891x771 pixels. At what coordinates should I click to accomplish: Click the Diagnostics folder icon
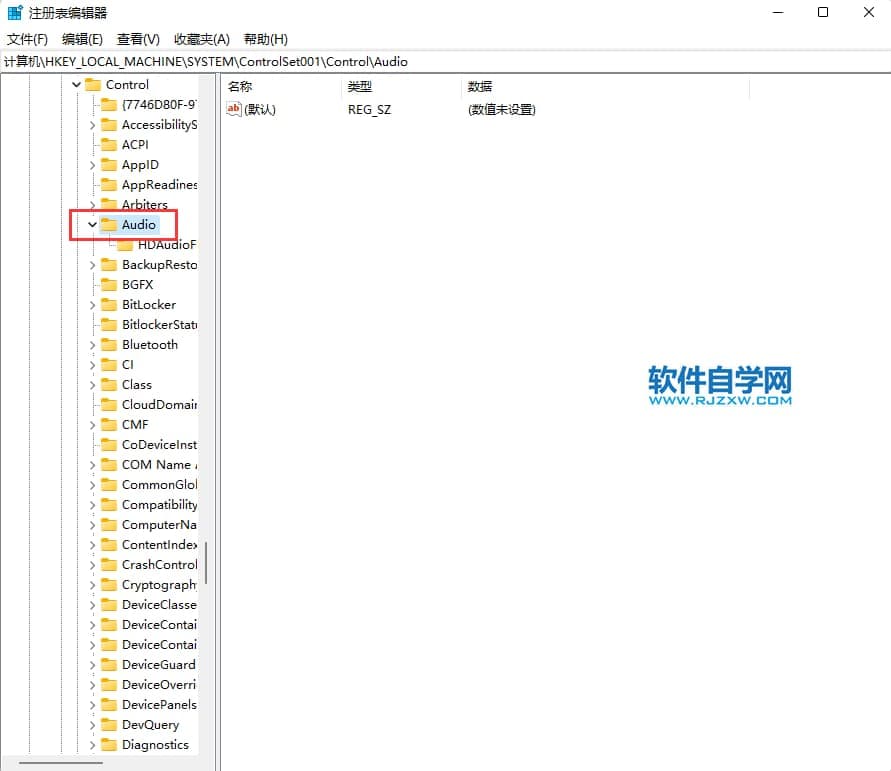(x=109, y=745)
